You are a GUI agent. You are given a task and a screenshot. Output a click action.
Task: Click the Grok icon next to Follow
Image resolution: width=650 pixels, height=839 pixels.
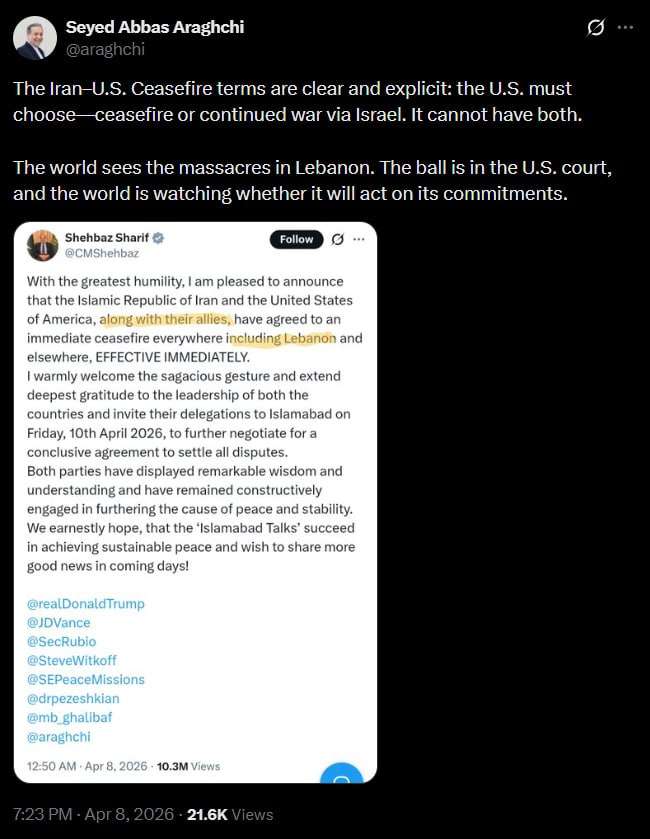coord(337,239)
